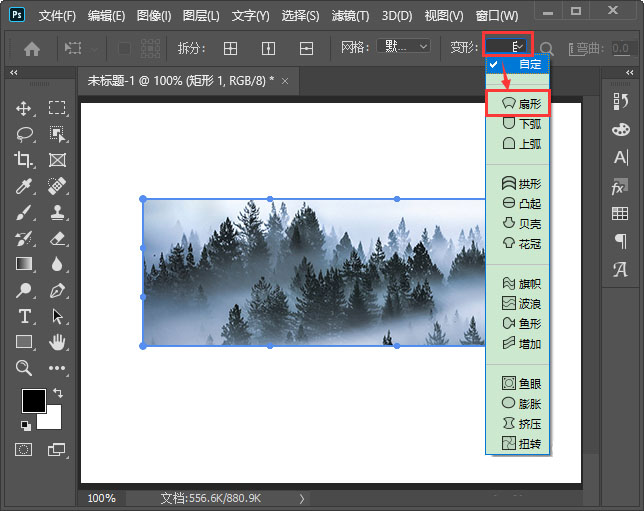This screenshot has width=644, height=511.
Task: Open the 网格 grid dropdown
Action: coord(403,46)
